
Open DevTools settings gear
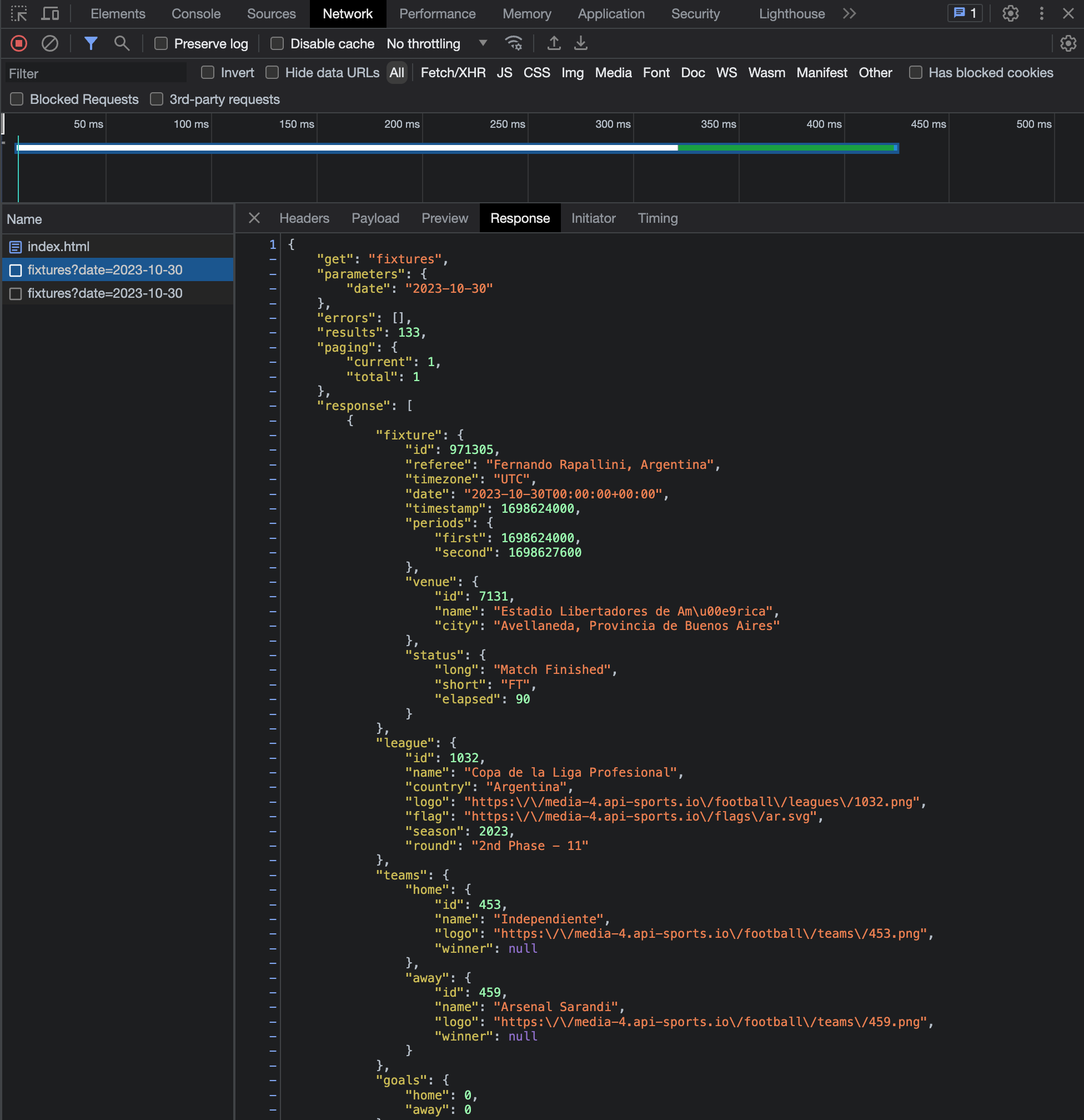(x=1010, y=14)
